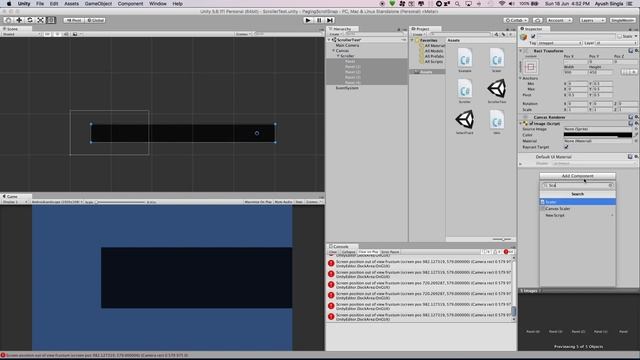Select Main Camera in Hierarchy

click(x=347, y=45)
